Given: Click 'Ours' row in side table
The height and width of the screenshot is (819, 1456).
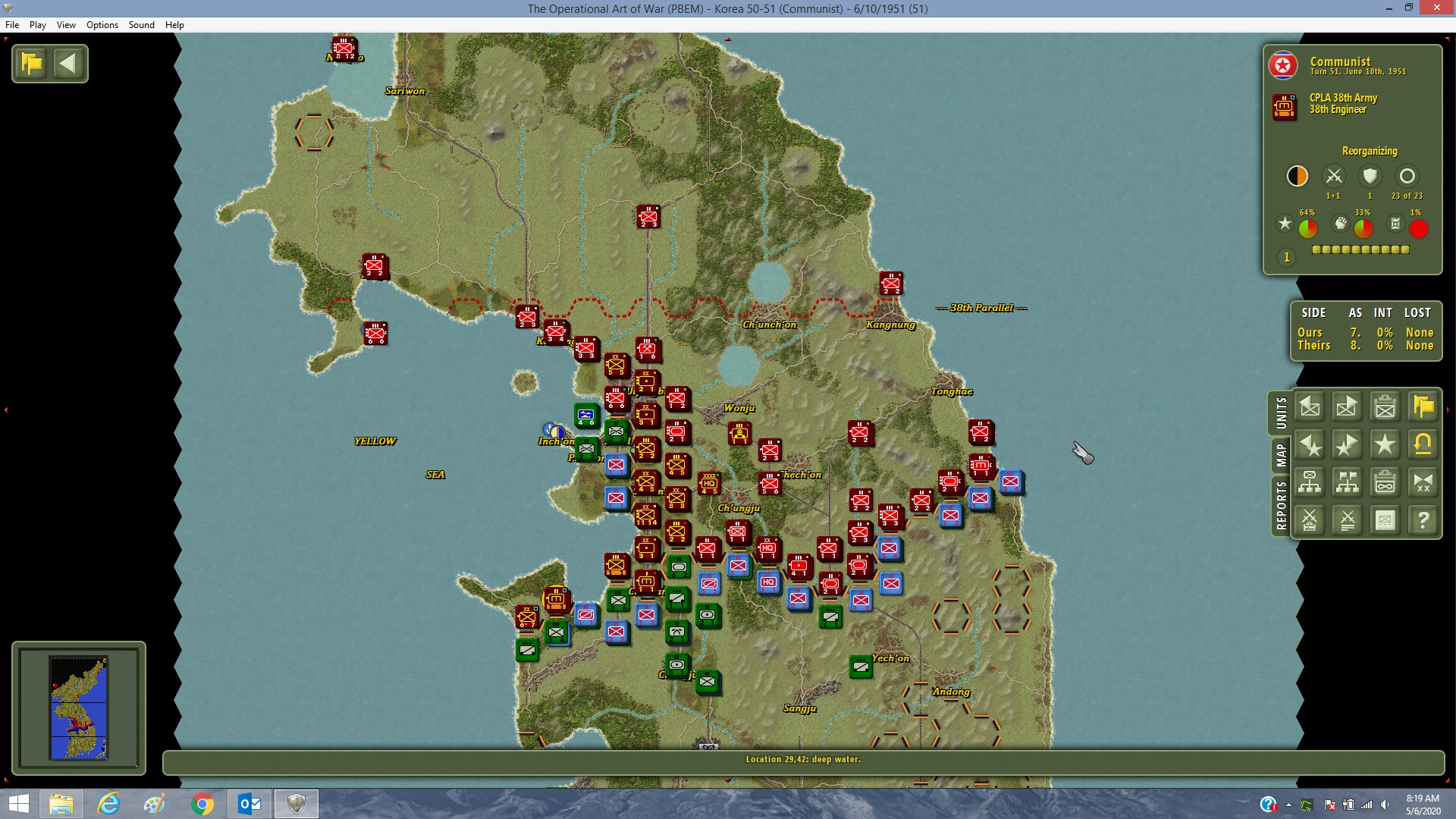Looking at the screenshot, I should coord(1365,333).
